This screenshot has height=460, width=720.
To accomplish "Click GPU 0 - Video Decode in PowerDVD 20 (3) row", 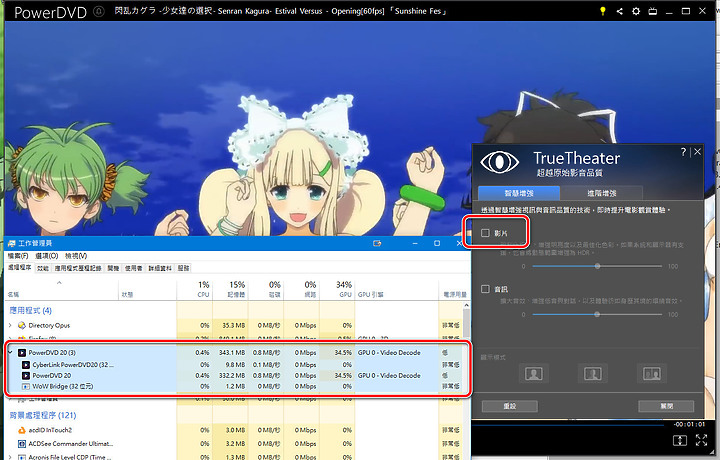I will coord(389,353).
